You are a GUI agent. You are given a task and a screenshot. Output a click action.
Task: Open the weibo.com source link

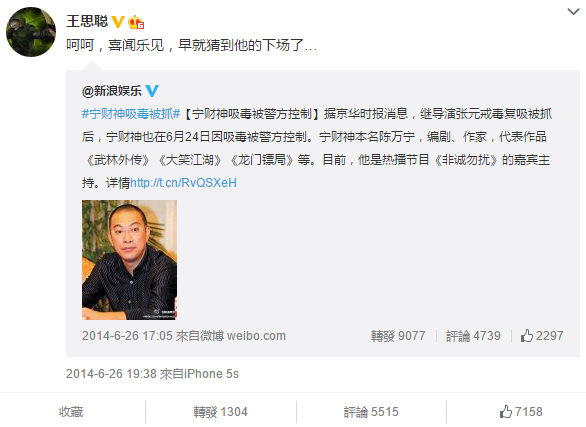pyautogui.click(x=256, y=336)
